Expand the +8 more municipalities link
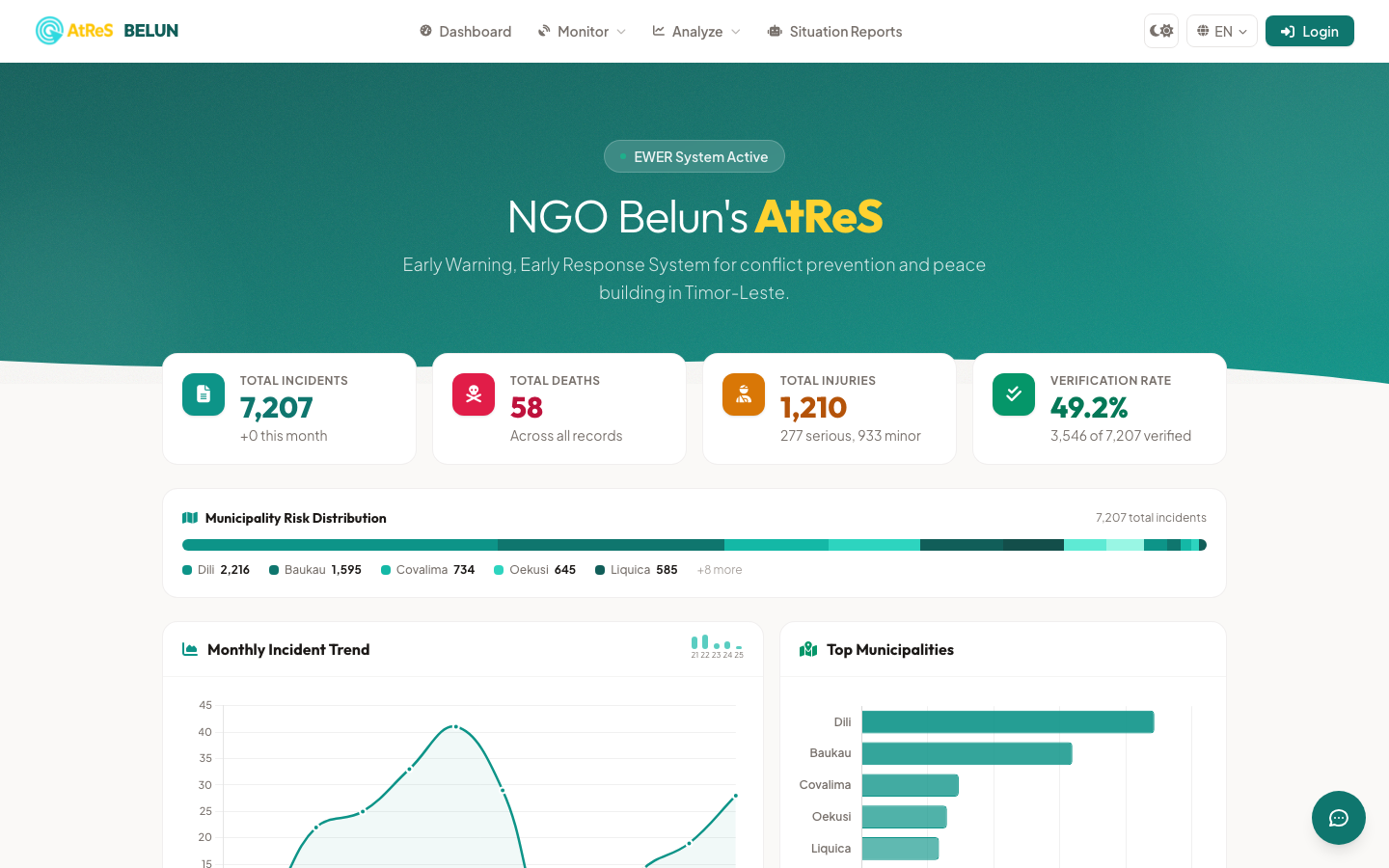 720,570
